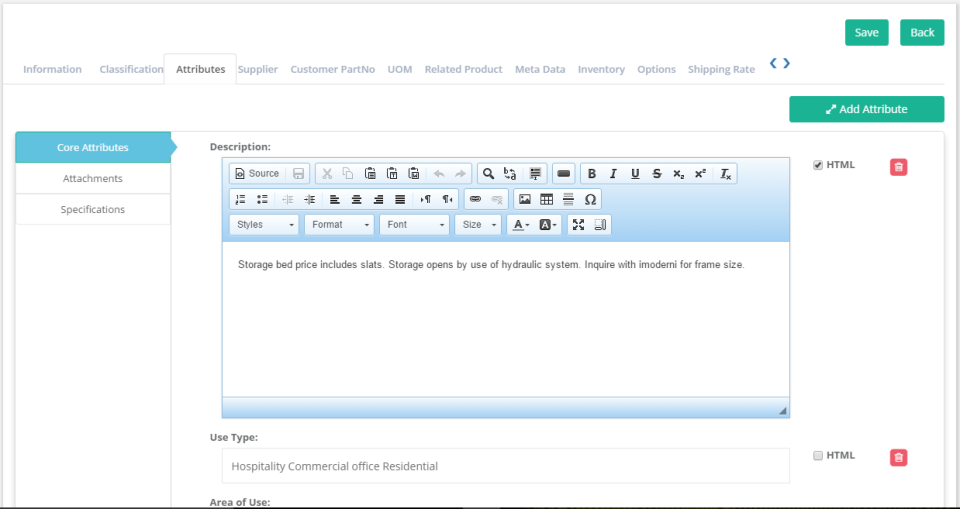Insert a bulleted list

click(x=262, y=199)
